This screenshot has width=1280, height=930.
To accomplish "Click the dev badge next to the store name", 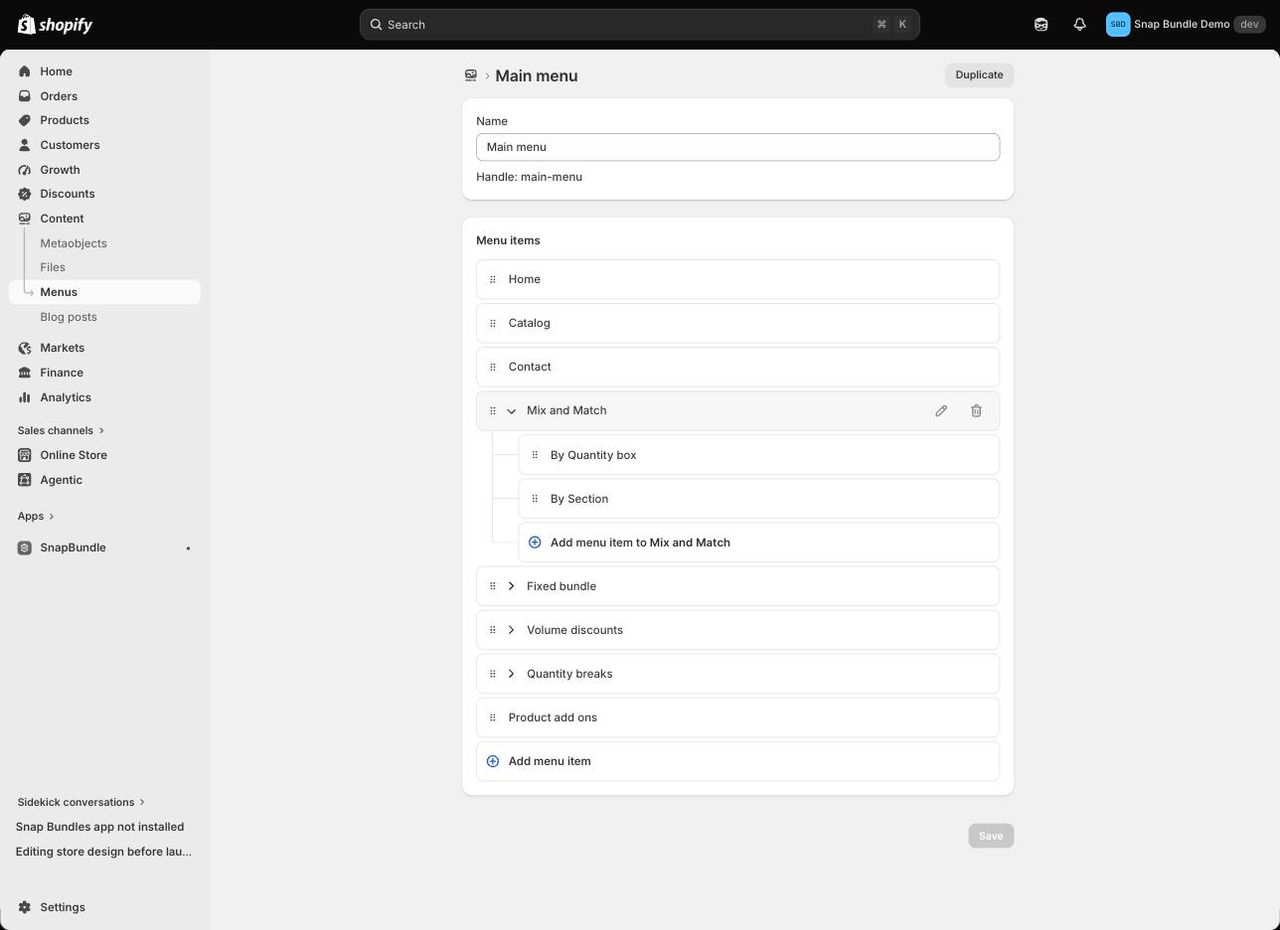I will tap(1249, 24).
